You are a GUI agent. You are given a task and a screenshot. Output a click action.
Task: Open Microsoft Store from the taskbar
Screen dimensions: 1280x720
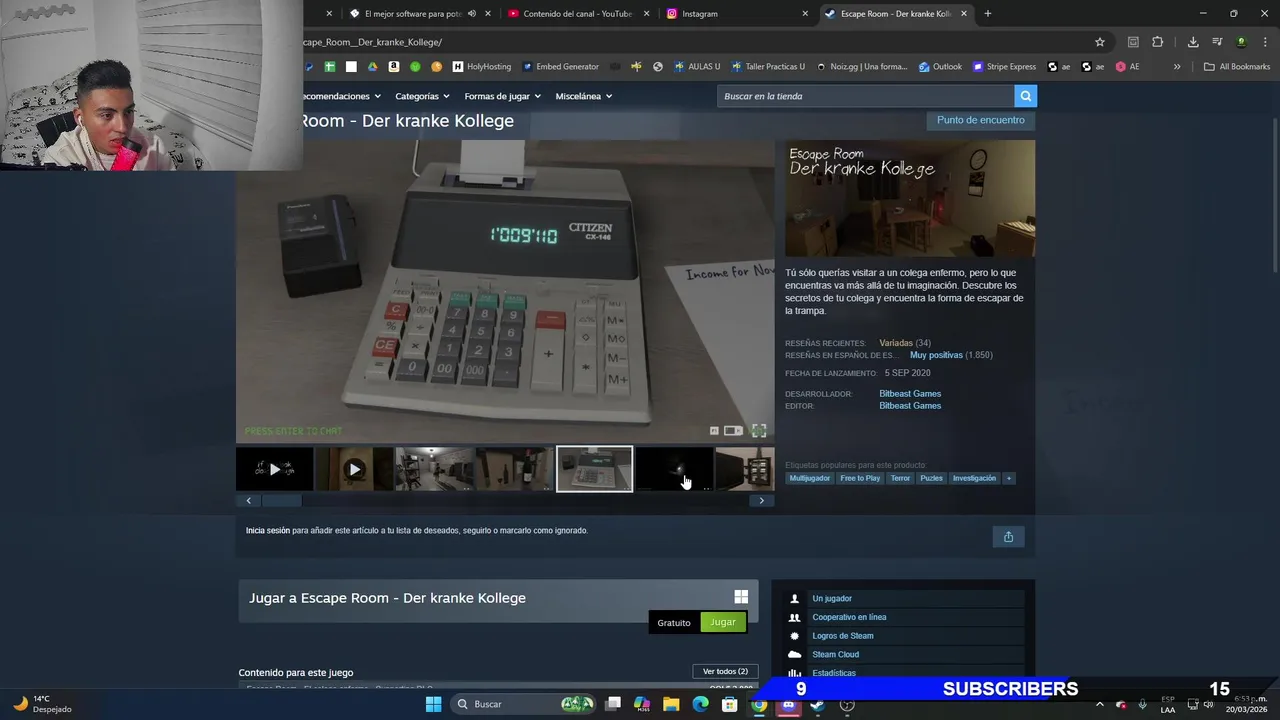(x=730, y=704)
